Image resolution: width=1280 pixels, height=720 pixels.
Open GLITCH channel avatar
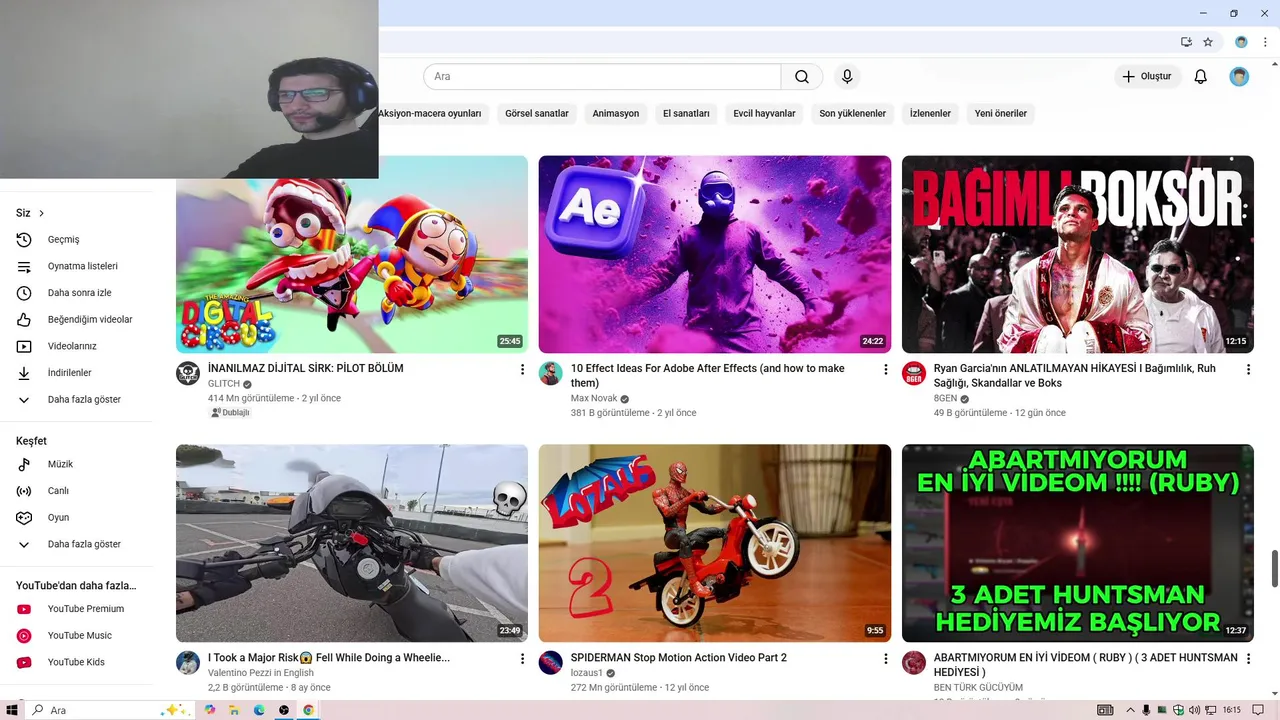pyautogui.click(x=188, y=374)
